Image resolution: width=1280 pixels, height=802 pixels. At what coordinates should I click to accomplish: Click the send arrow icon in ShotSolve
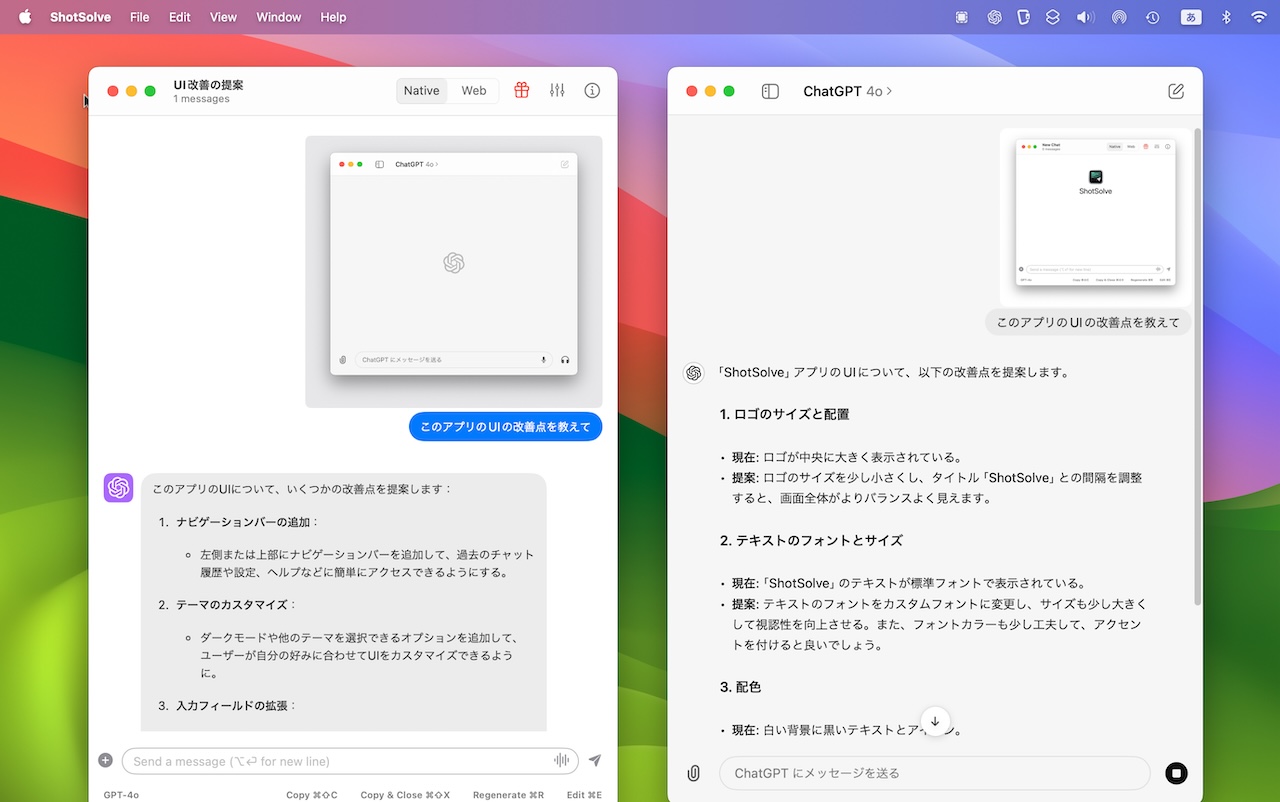[x=595, y=761]
